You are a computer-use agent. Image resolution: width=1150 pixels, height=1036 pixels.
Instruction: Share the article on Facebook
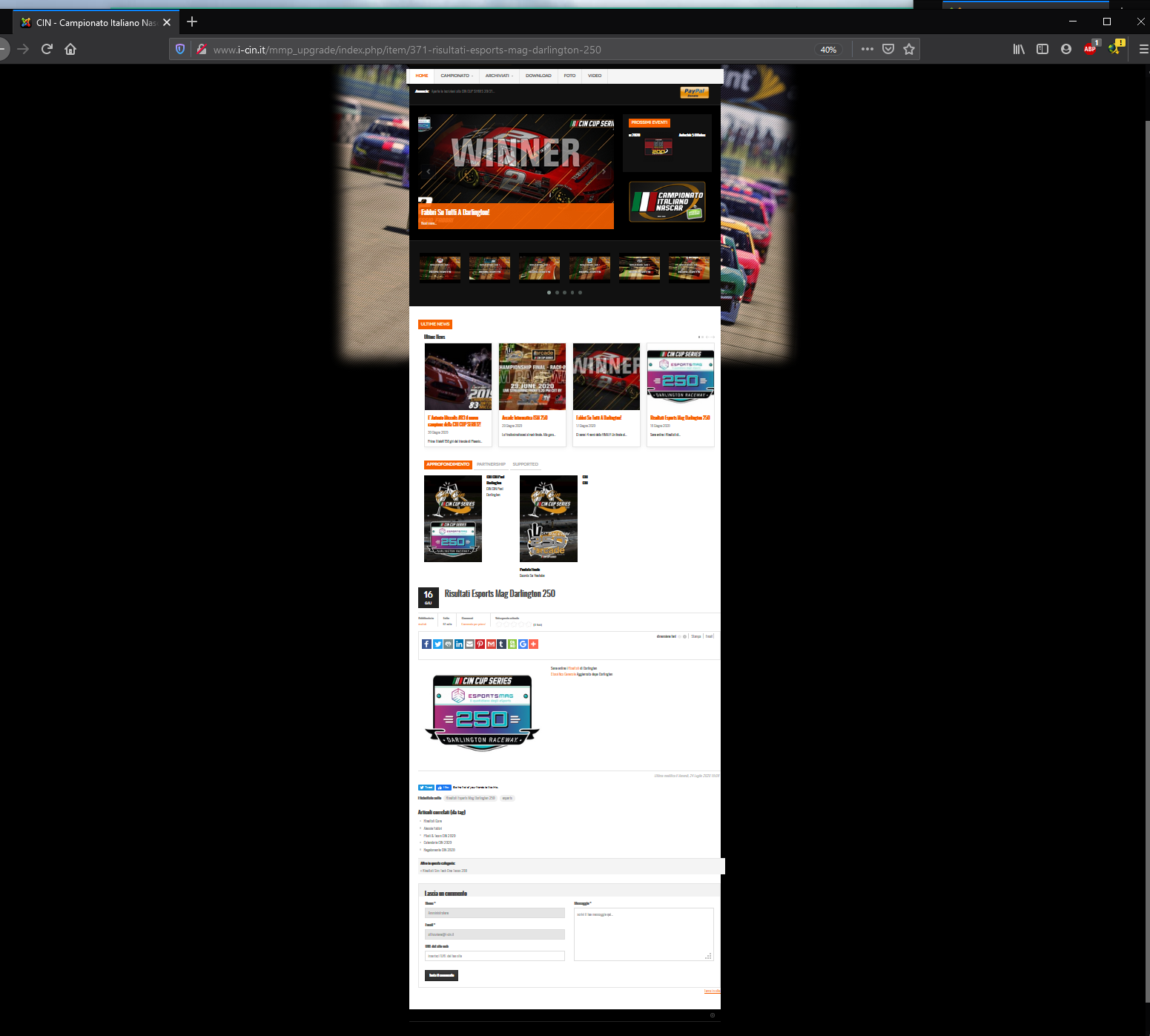426,644
